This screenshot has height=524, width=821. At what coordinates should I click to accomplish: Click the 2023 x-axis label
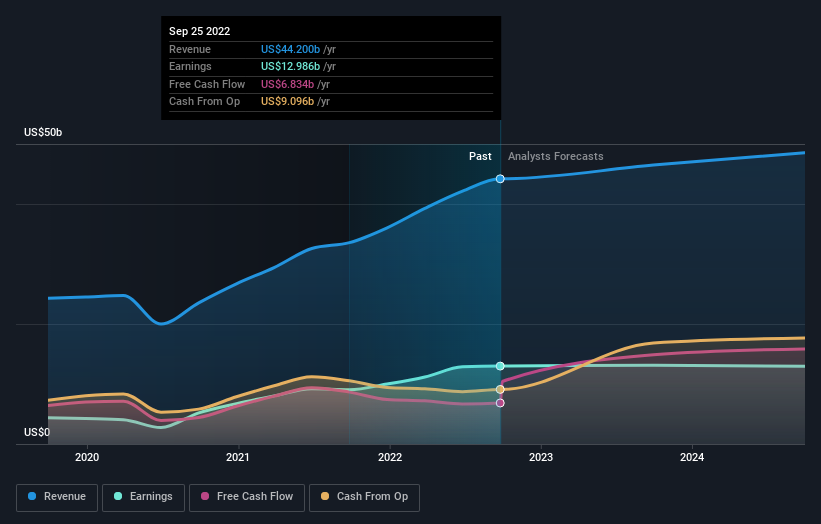click(x=541, y=458)
